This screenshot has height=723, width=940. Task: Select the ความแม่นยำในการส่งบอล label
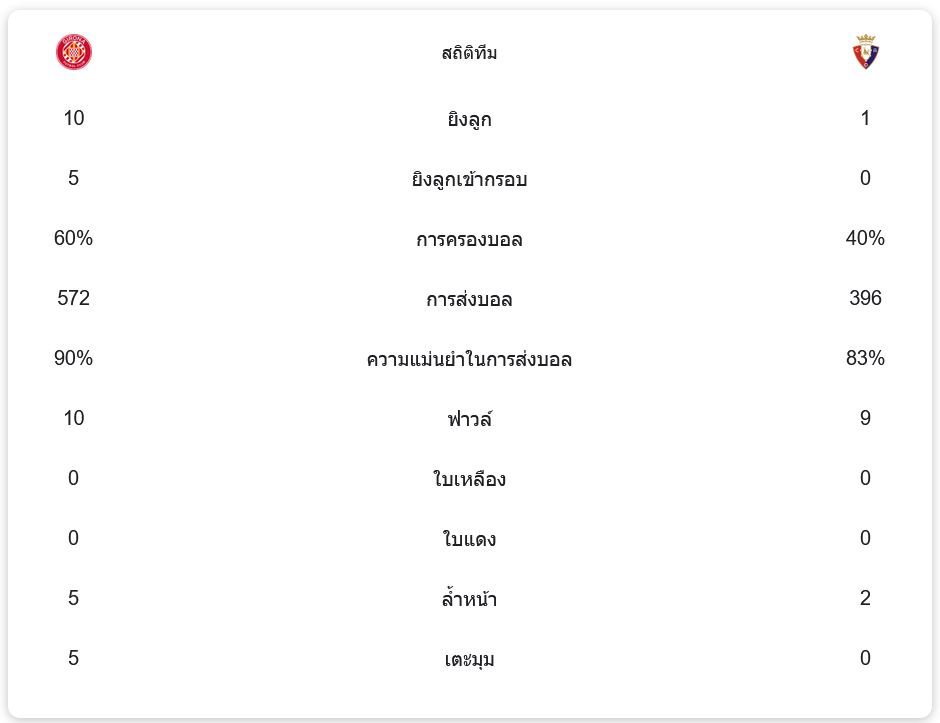point(469,360)
